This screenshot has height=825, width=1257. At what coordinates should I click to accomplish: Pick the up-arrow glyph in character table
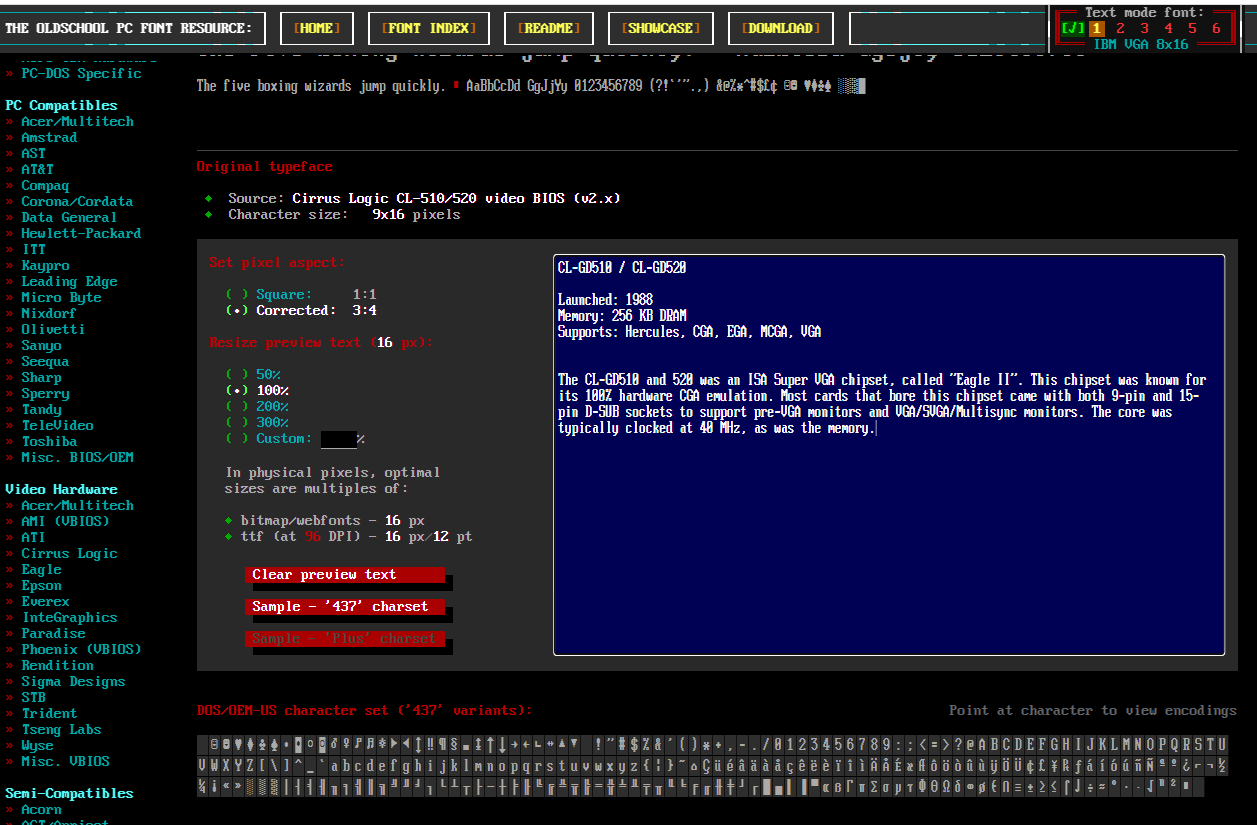488,745
